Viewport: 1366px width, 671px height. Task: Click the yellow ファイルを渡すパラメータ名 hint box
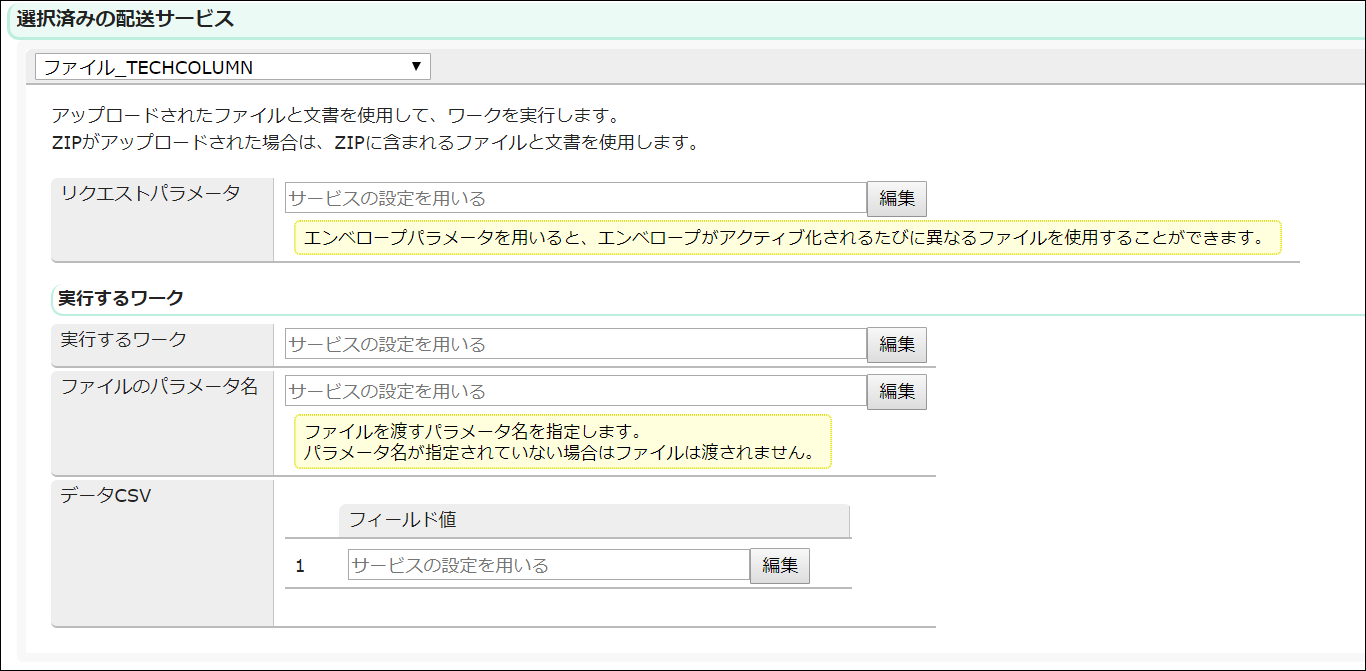coord(561,442)
